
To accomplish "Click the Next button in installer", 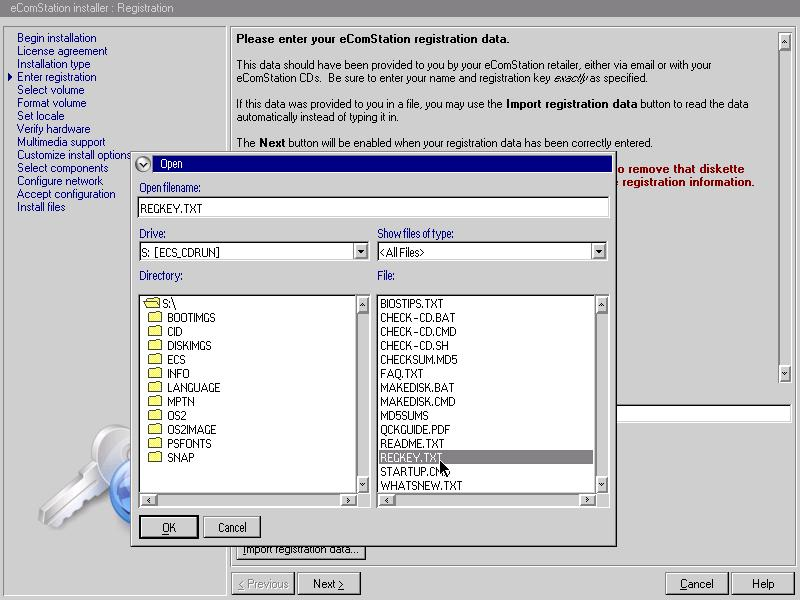I will pyautogui.click(x=329, y=584).
